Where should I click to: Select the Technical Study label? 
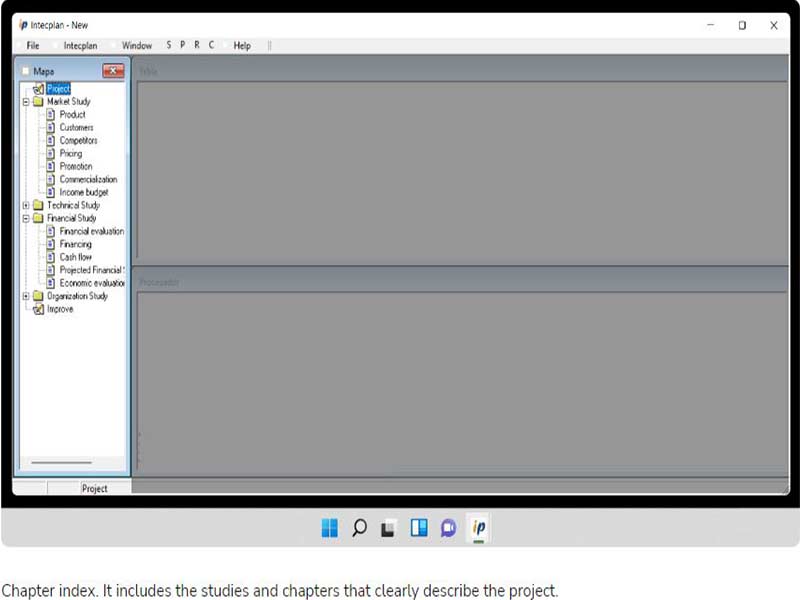(x=73, y=205)
